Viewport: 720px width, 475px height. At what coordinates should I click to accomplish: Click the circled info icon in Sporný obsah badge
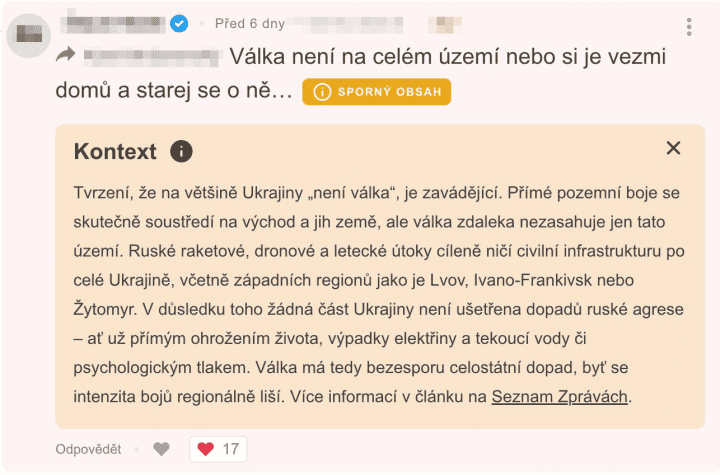pyautogui.click(x=321, y=92)
